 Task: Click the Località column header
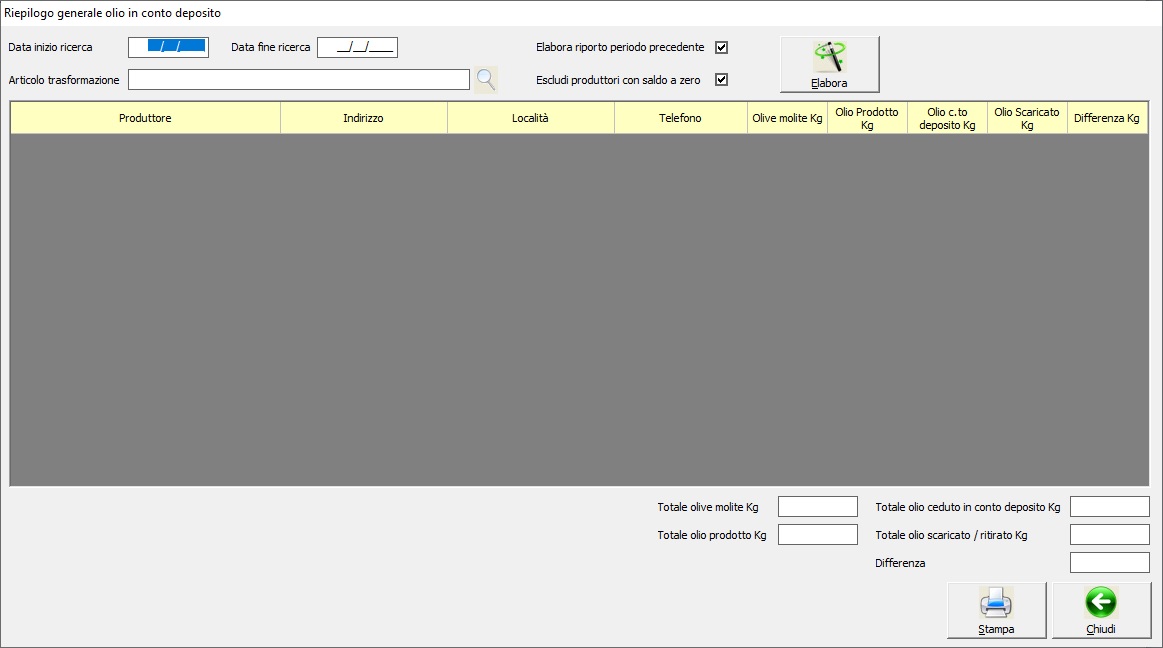[x=530, y=118]
